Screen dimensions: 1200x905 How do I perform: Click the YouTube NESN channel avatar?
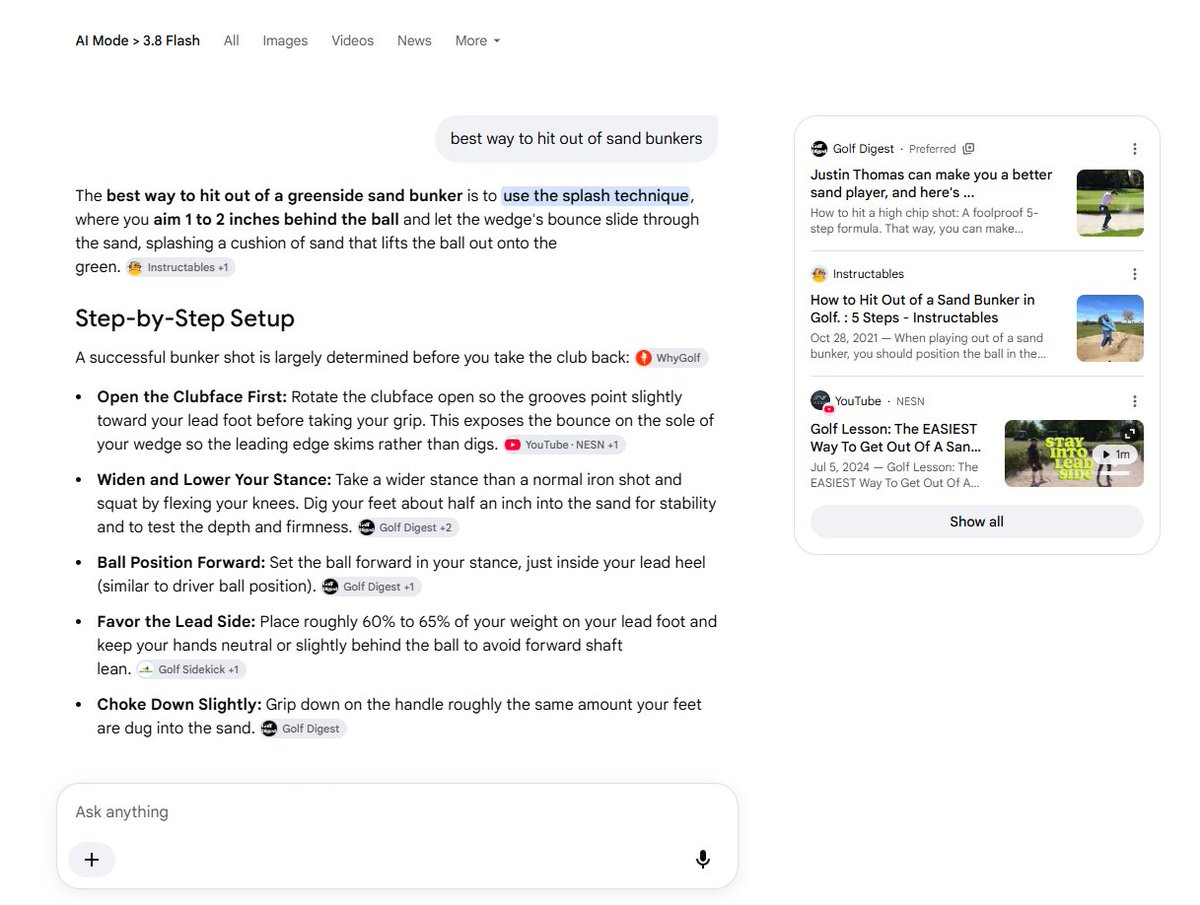coord(821,401)
